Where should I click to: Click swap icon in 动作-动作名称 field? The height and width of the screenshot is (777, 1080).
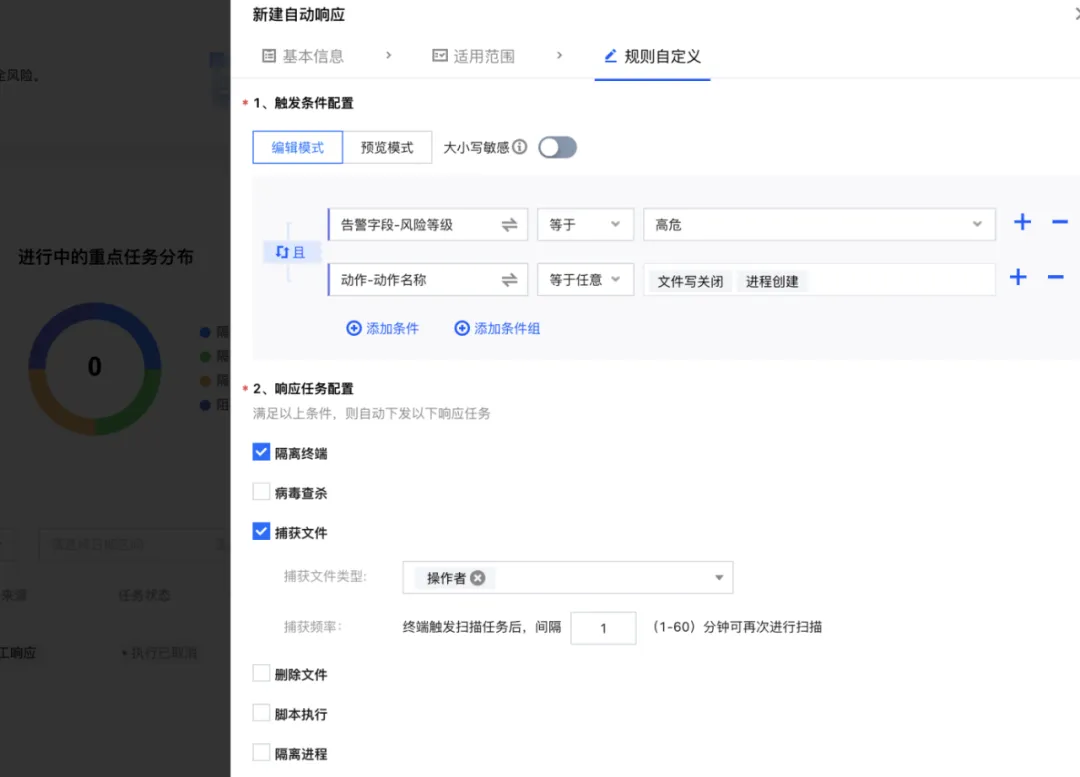[509, 280]
